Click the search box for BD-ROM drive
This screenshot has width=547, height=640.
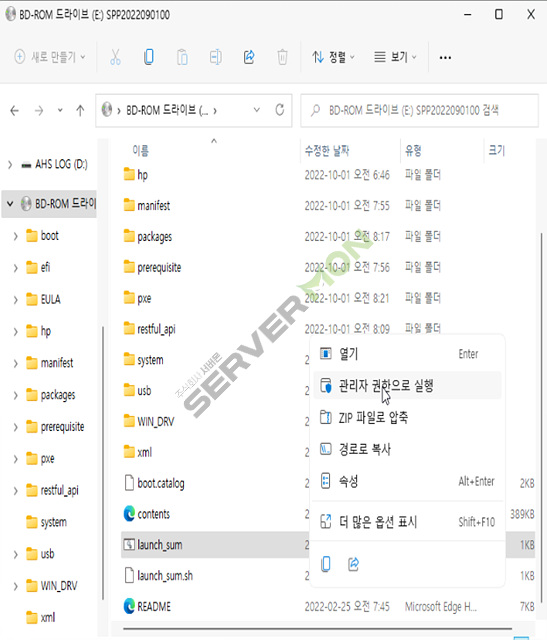419,110
